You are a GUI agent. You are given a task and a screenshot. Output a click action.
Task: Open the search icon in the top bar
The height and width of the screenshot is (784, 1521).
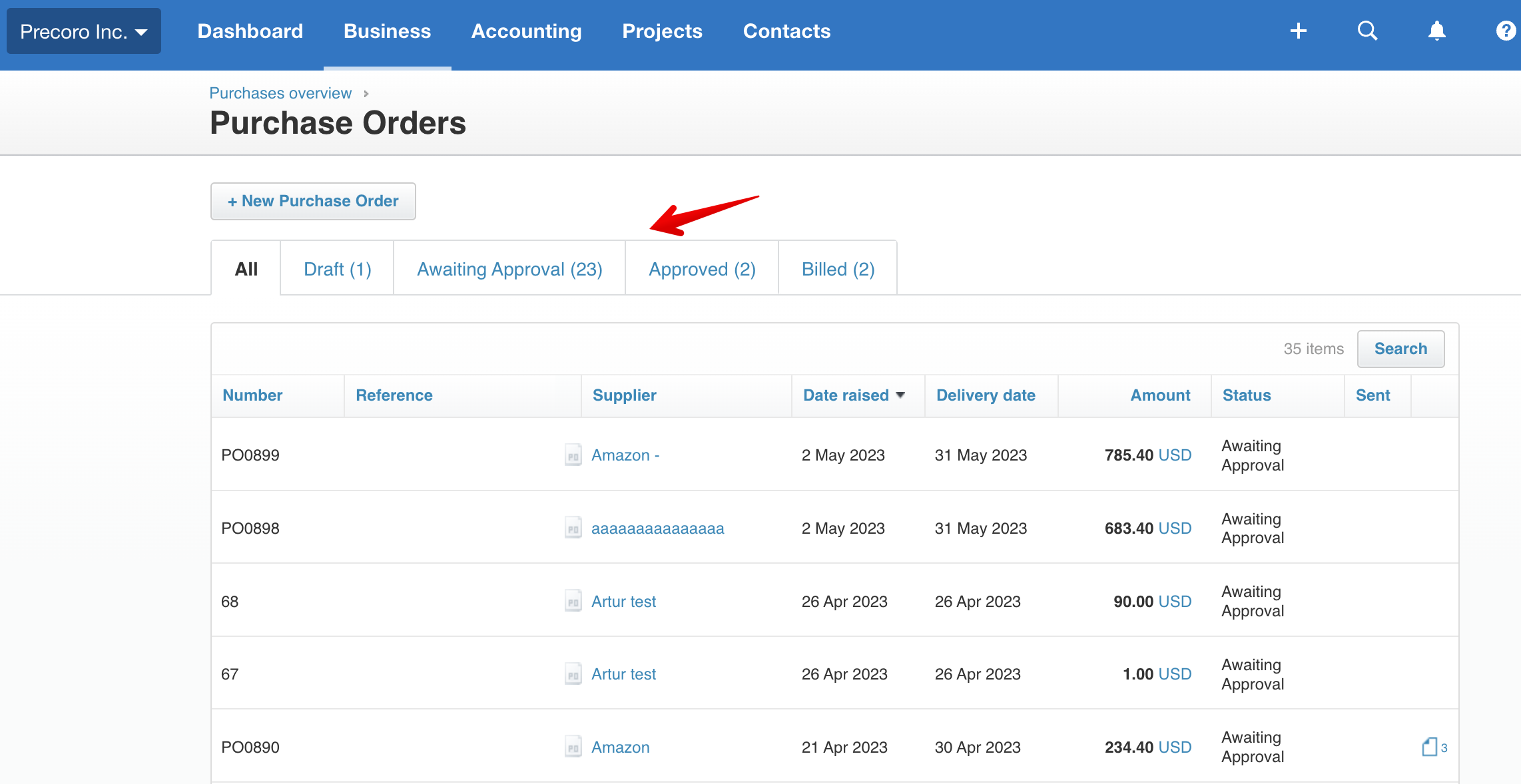point(1368,31)
